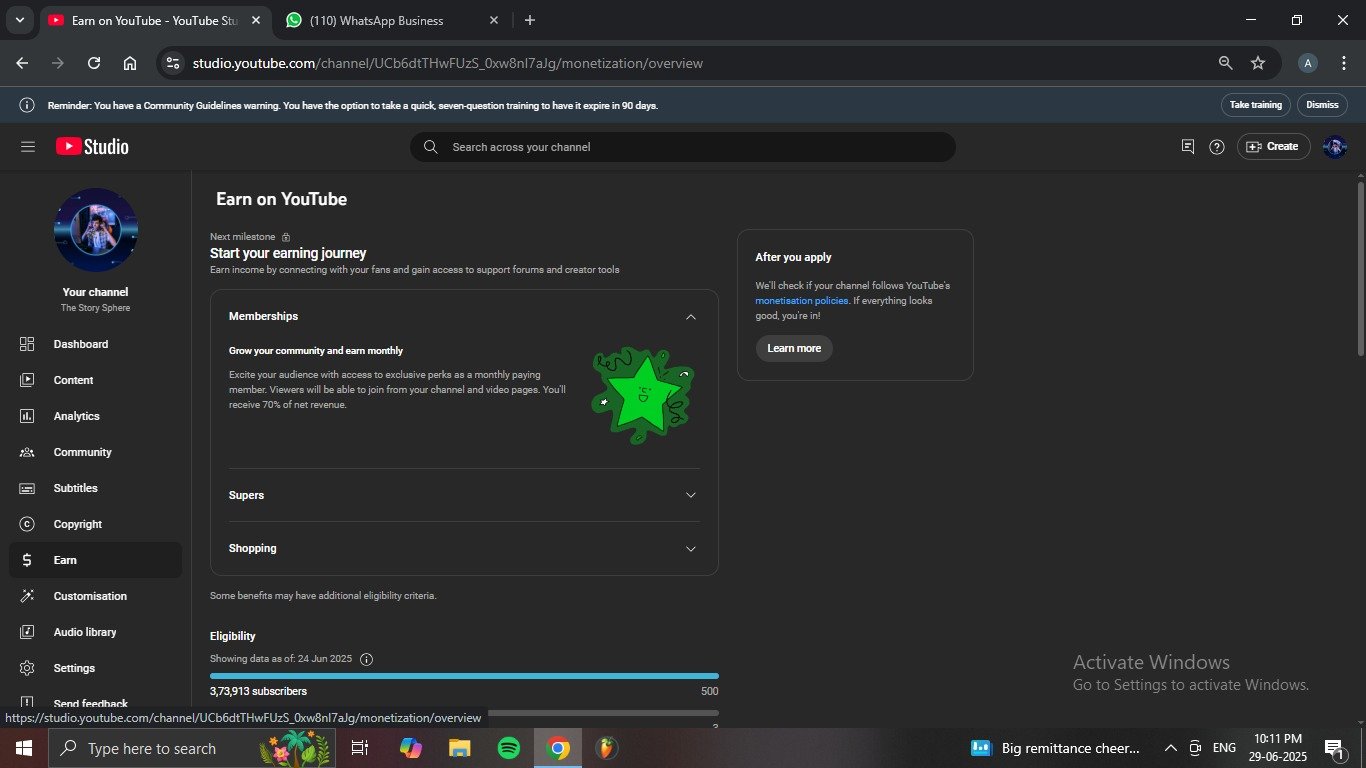Click the Create button

click(x=1274, y=147)
